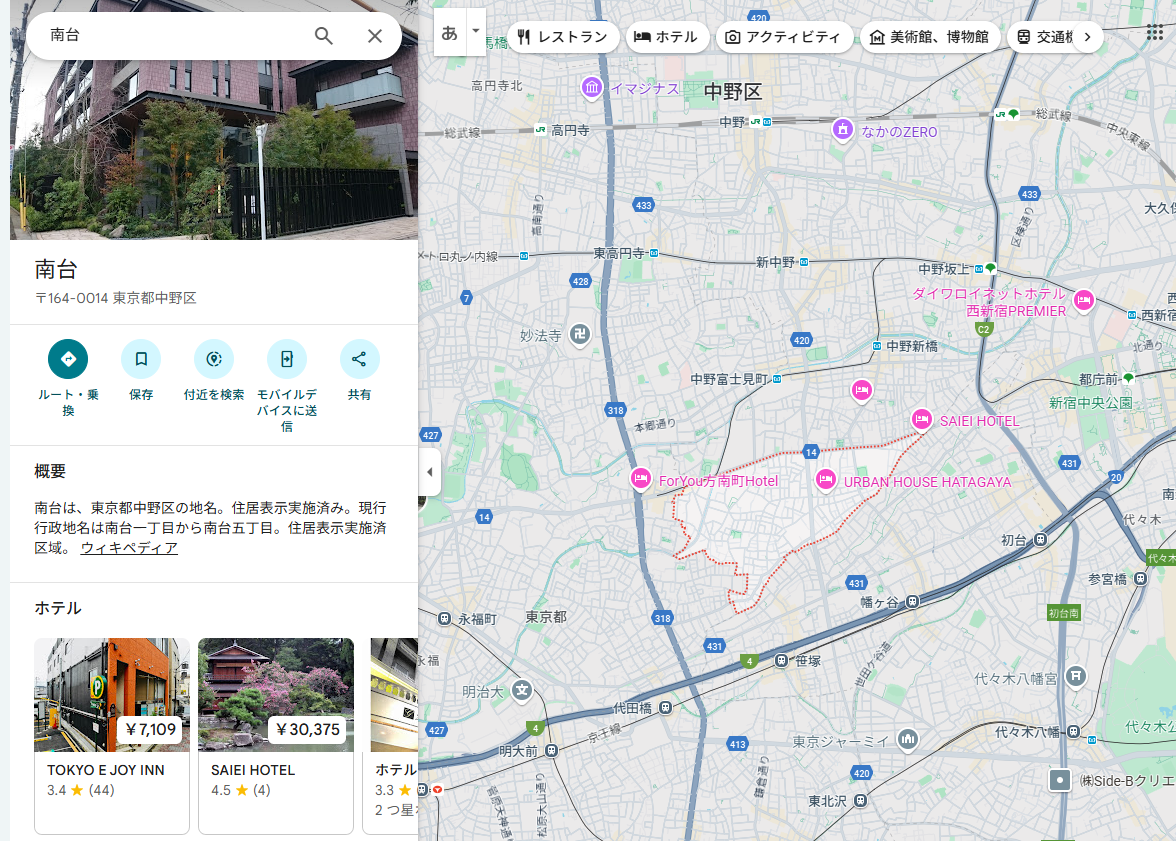Screen dimensions: 1176x841
Task: Start directions with ルート・乗換 button
Action: tap(68, 359)
